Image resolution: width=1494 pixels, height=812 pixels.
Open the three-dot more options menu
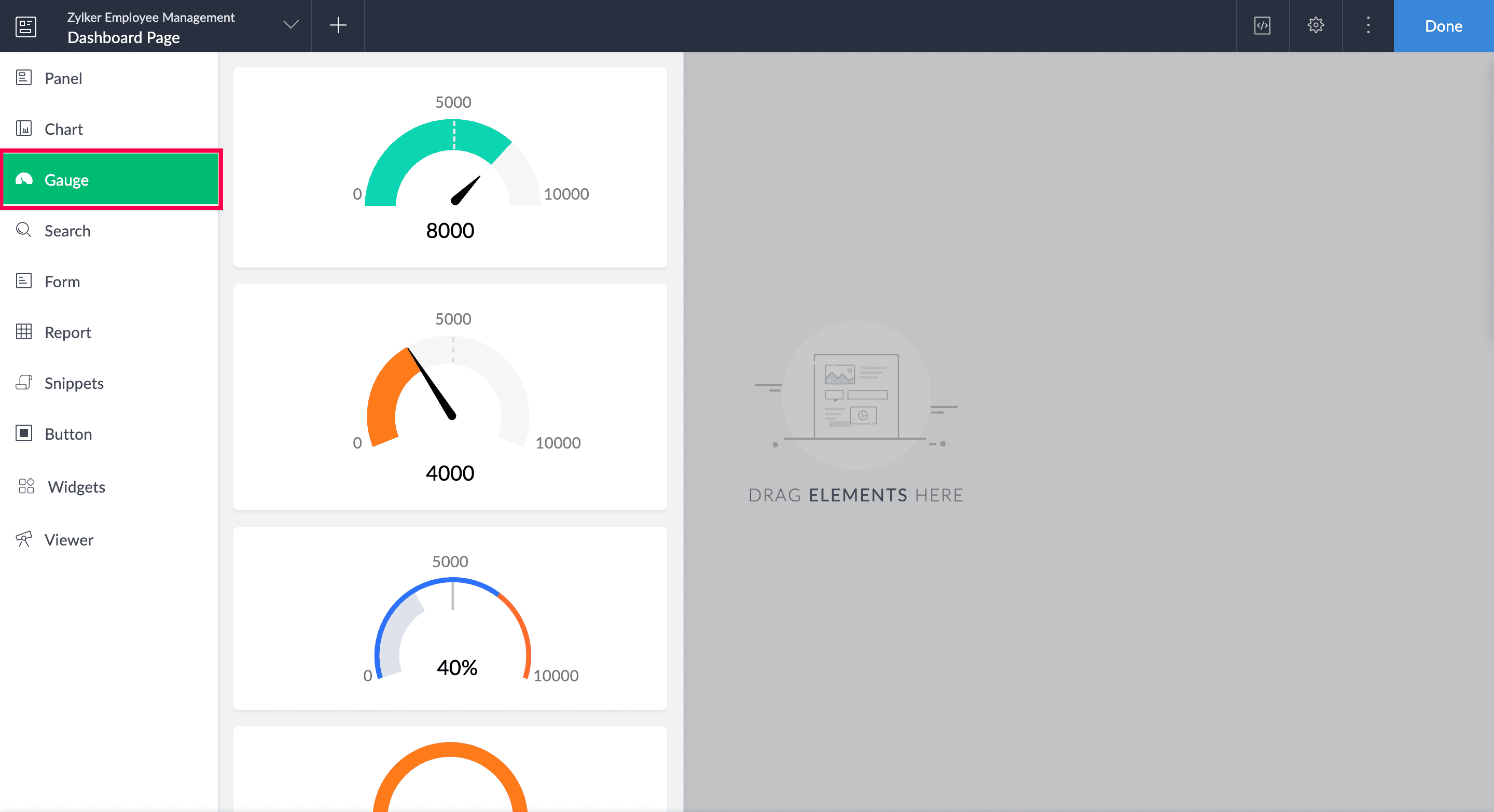click(1367, 25)
